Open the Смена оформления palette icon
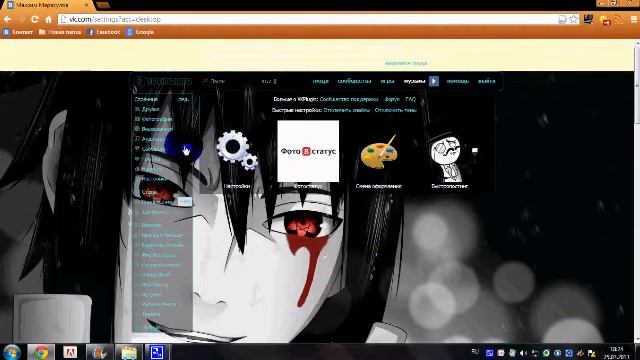640x360 pixels. (x=379, y=151)
